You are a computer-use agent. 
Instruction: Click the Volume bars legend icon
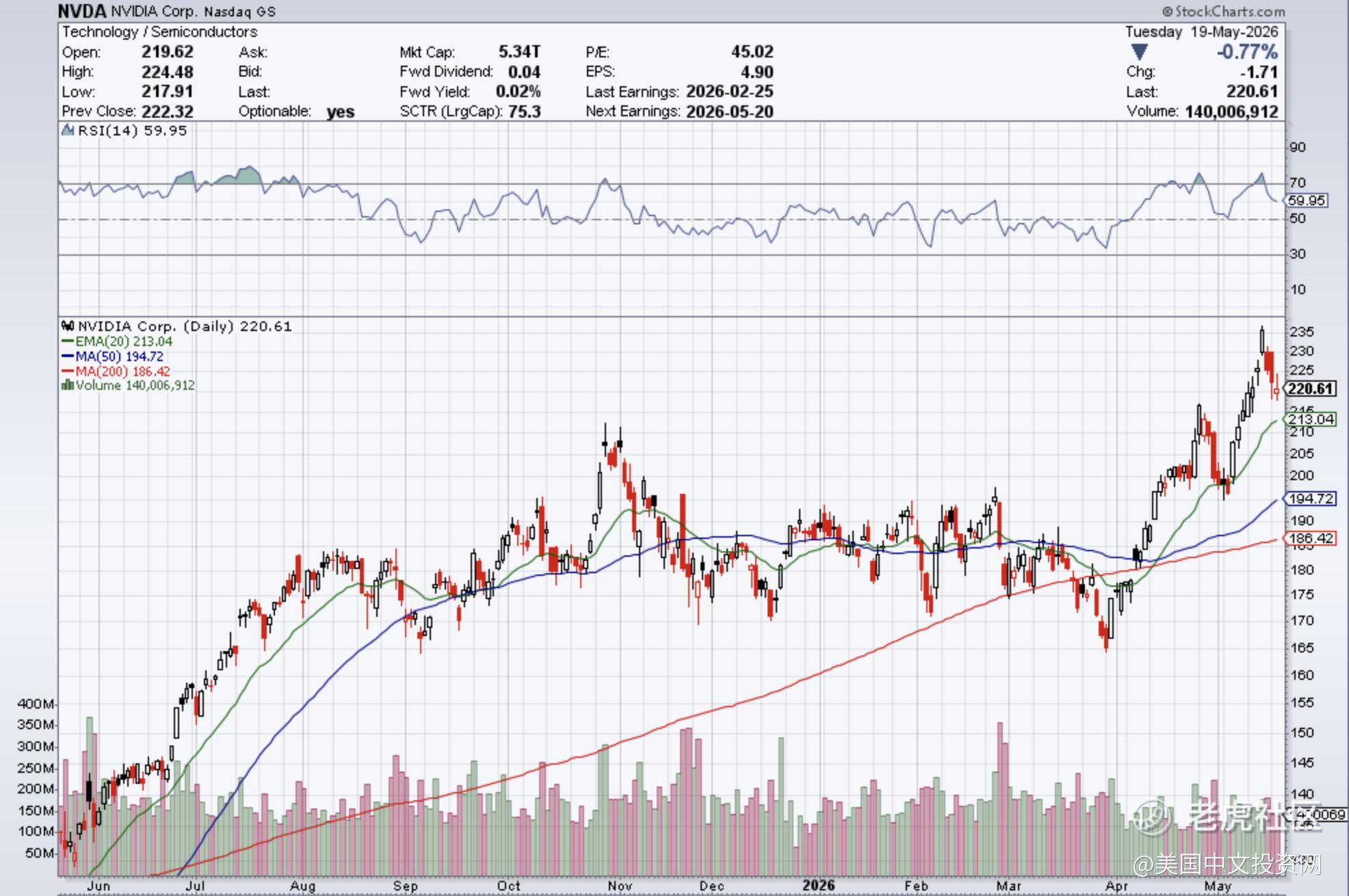pos(67,385)
